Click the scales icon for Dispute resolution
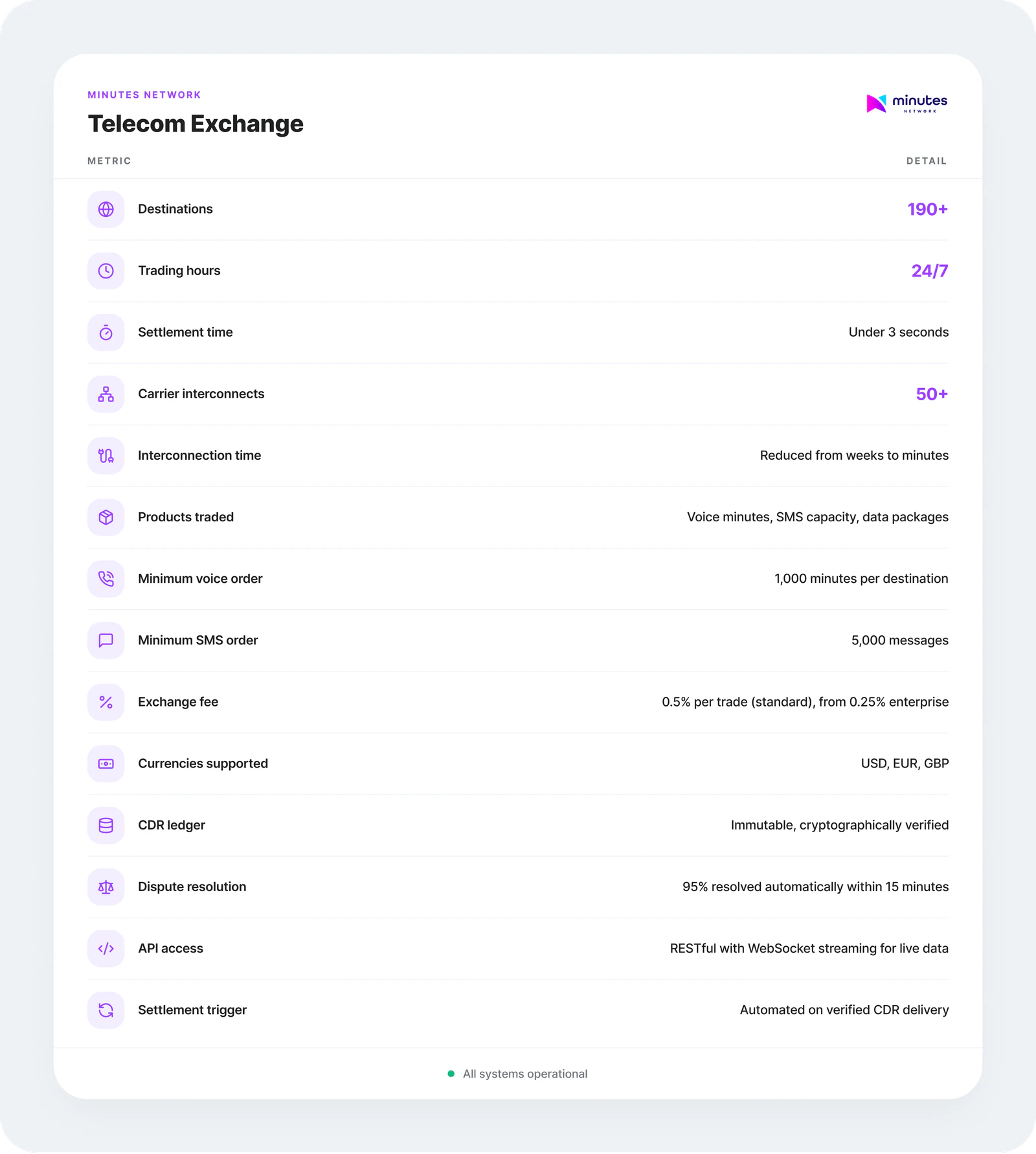 click(x=106, y=887)
